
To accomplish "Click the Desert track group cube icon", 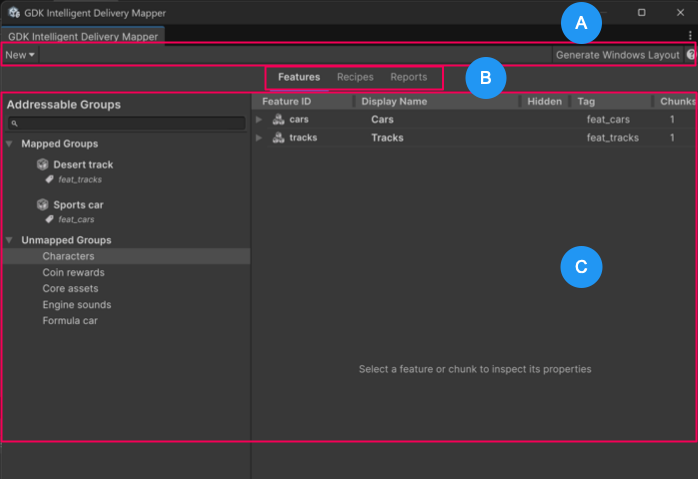I will (43, 164).
